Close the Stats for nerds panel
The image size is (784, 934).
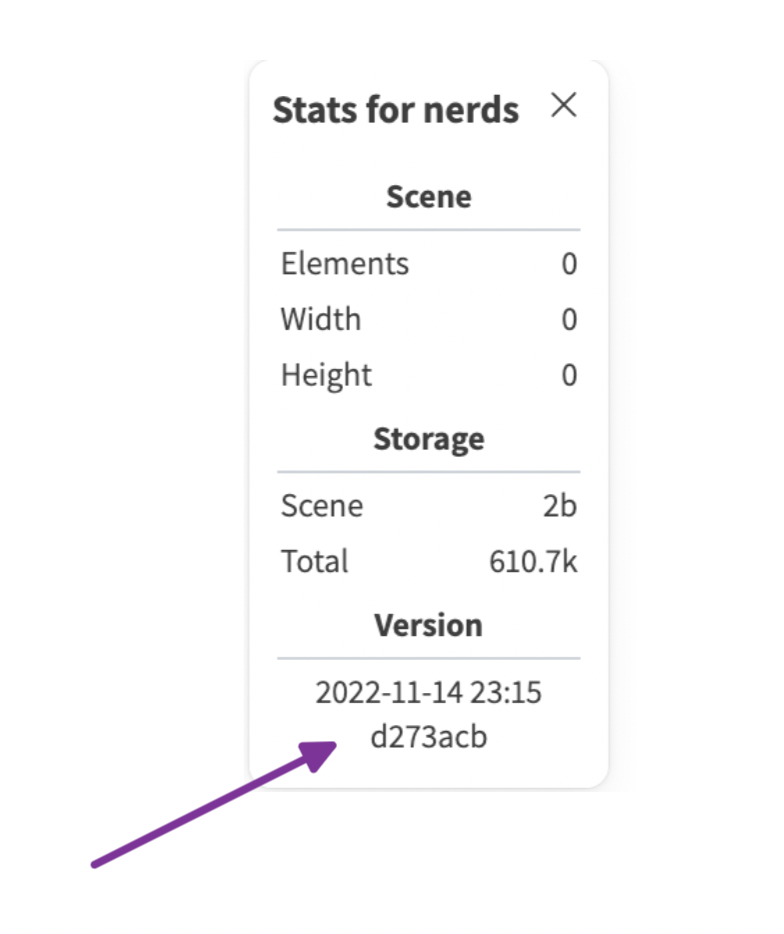click(565, 105)
